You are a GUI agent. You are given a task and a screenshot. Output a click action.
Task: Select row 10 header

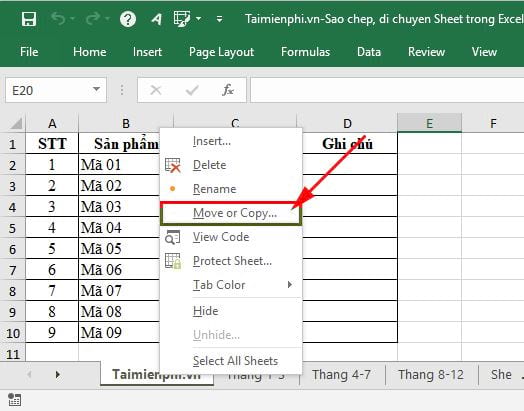click(13, 333)
